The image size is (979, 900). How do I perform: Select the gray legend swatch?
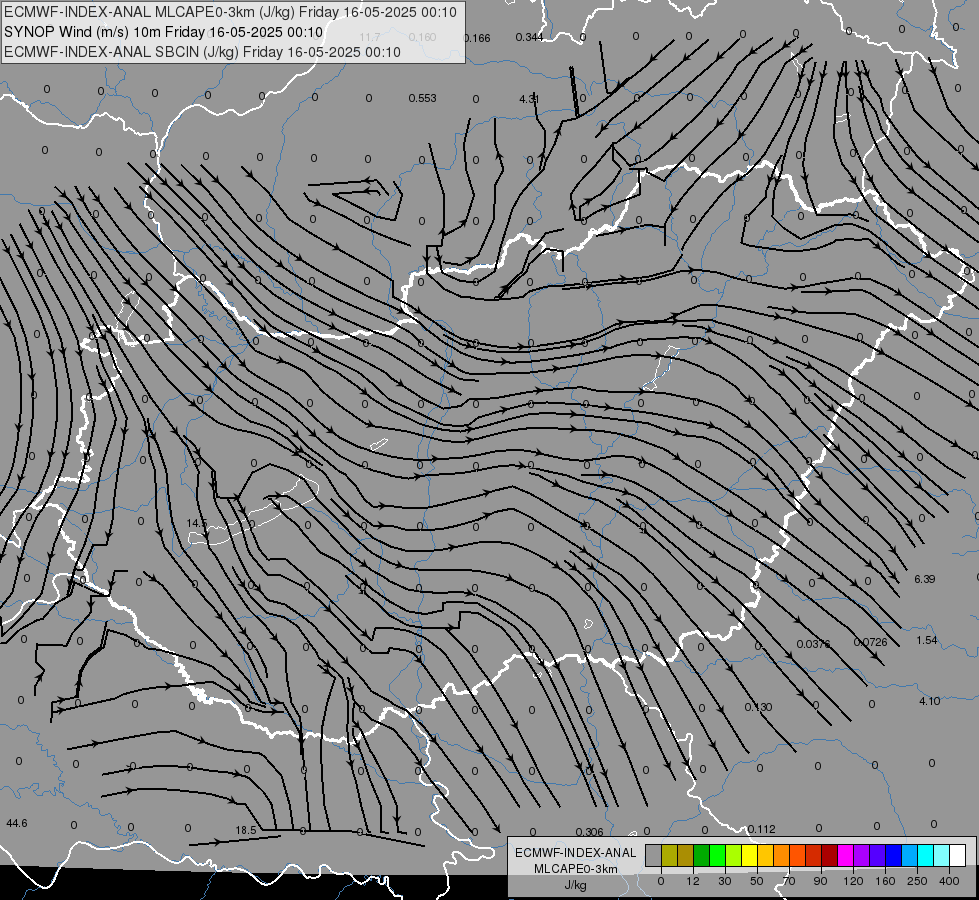tap(654, 855)
